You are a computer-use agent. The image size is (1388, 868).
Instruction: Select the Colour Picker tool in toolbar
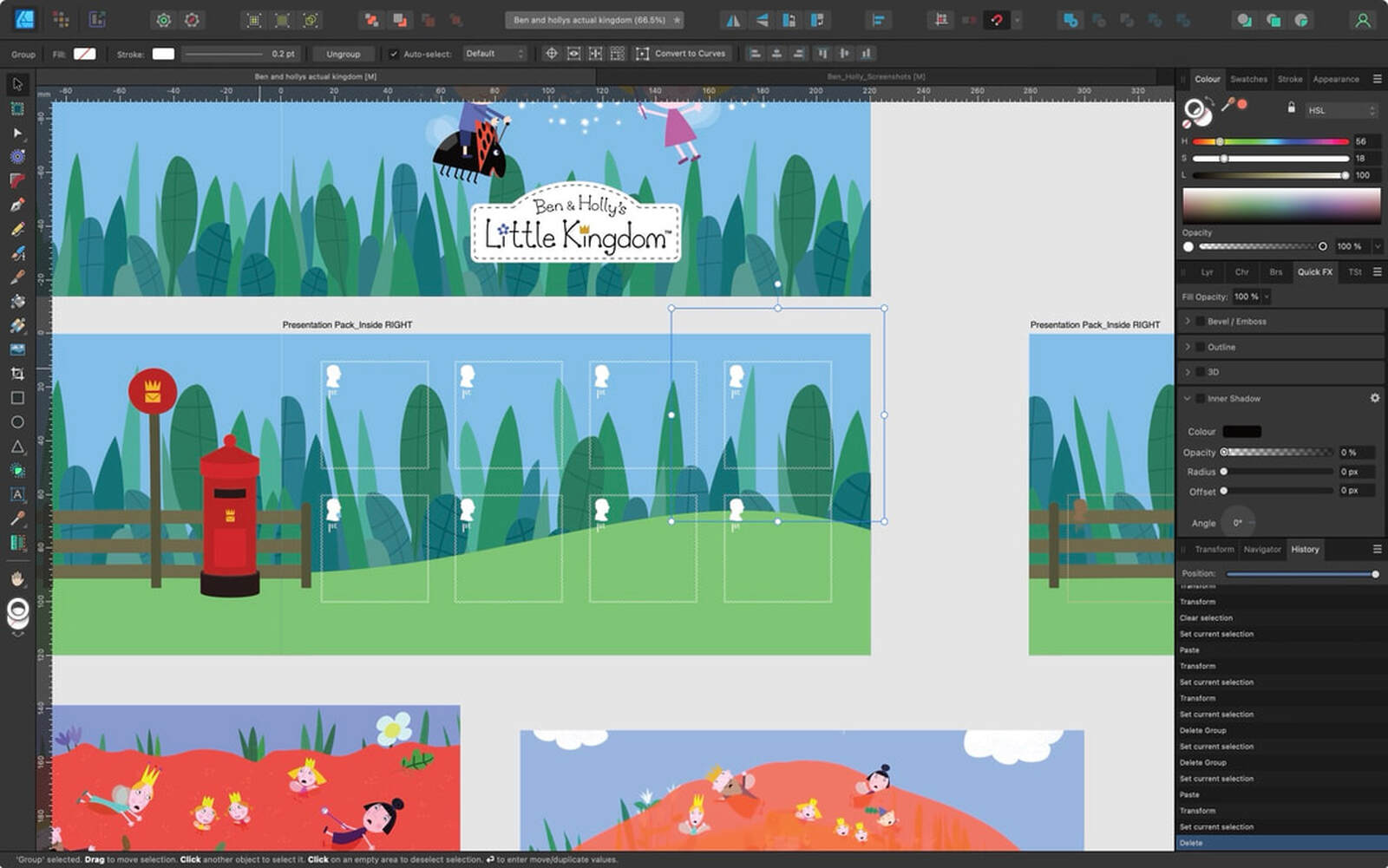click(x=17, y=519)
